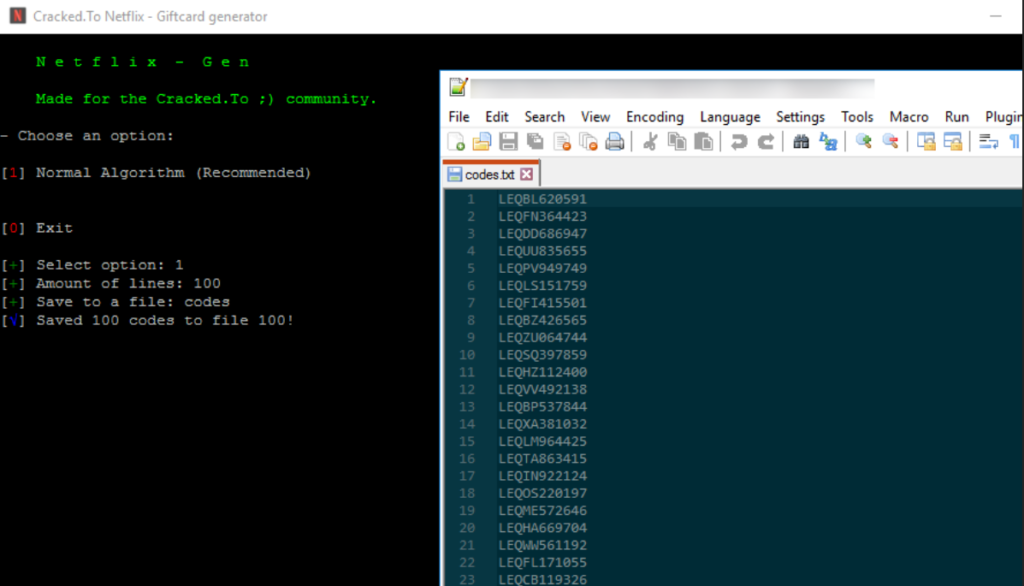Zoom in on the editor text
Viewport: 1024px width, 586px height.
tap(863, 141)
